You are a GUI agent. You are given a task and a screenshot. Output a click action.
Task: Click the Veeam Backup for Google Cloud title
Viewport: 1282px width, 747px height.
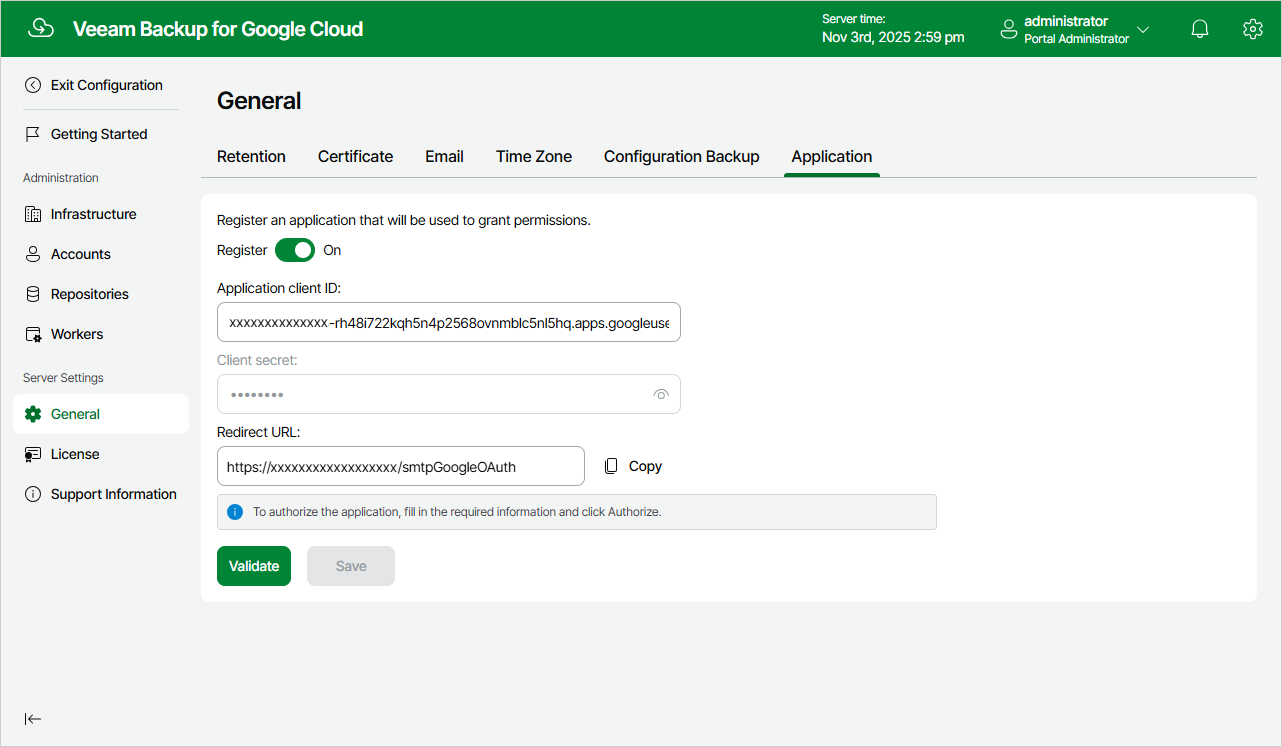pyautogui.click(x=218, y=29)
